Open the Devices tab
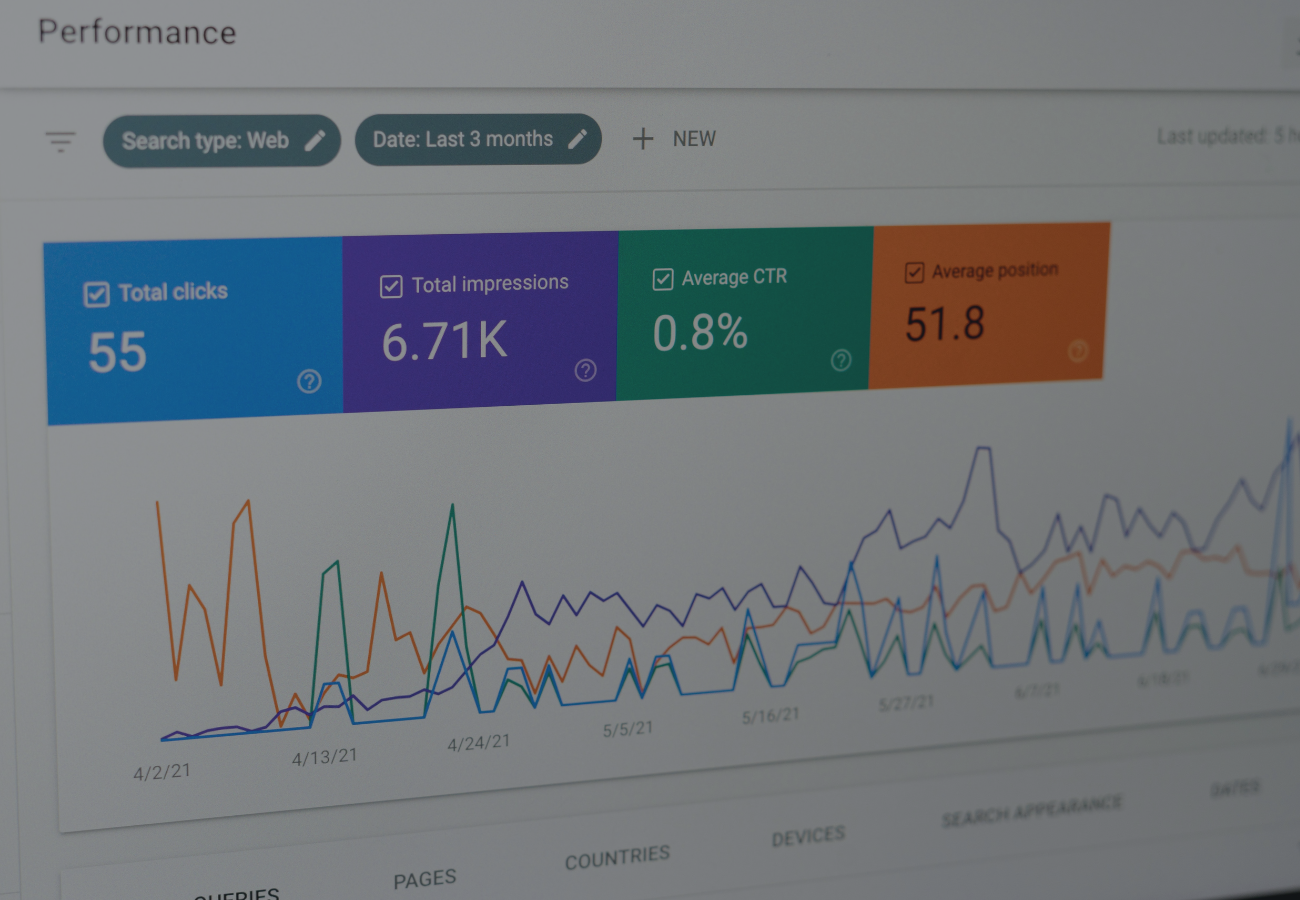The image size is (1300, 900). 808,836
